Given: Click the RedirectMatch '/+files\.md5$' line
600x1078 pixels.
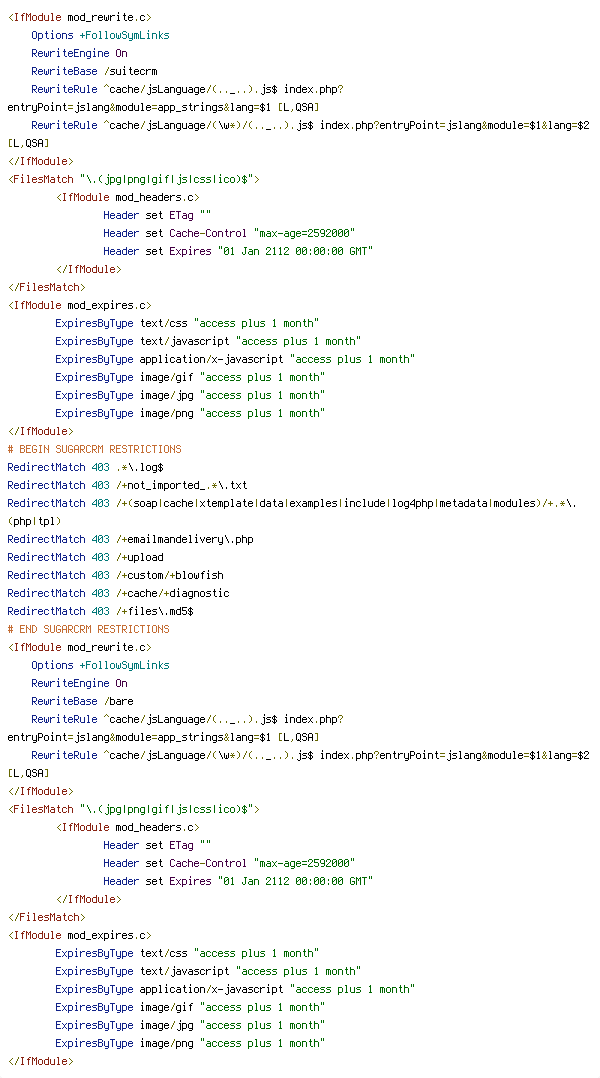Looking at the screenshot, I should [100, 611].
